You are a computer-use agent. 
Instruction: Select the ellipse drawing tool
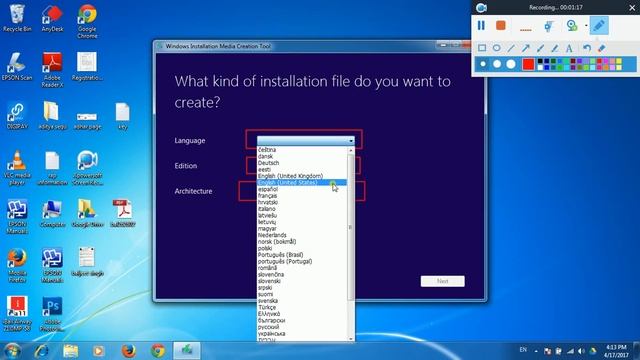point(496,48)
